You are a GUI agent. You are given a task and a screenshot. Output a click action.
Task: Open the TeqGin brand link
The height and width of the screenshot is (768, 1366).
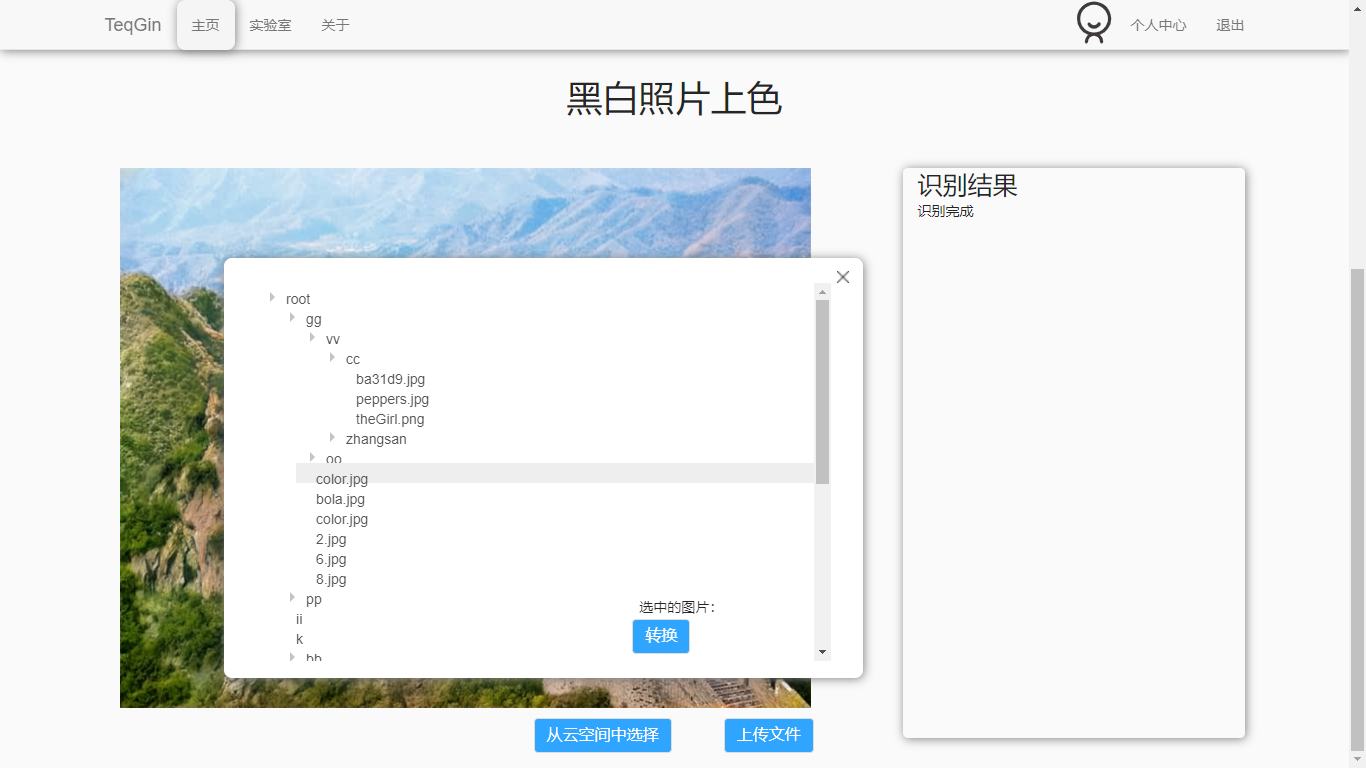[x=133, y=25]
